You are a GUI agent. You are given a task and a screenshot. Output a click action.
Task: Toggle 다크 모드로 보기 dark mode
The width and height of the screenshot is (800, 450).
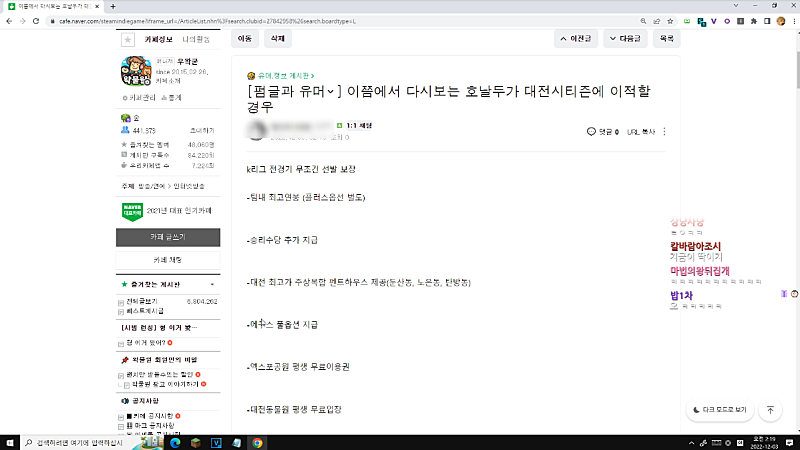720,410
